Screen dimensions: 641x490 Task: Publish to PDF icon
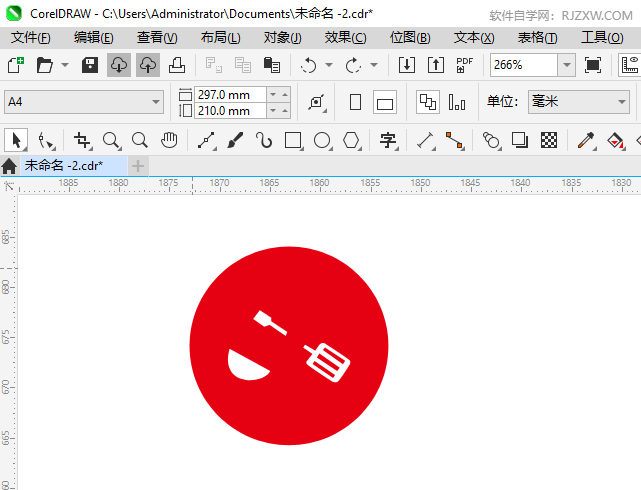pos(465,65)
